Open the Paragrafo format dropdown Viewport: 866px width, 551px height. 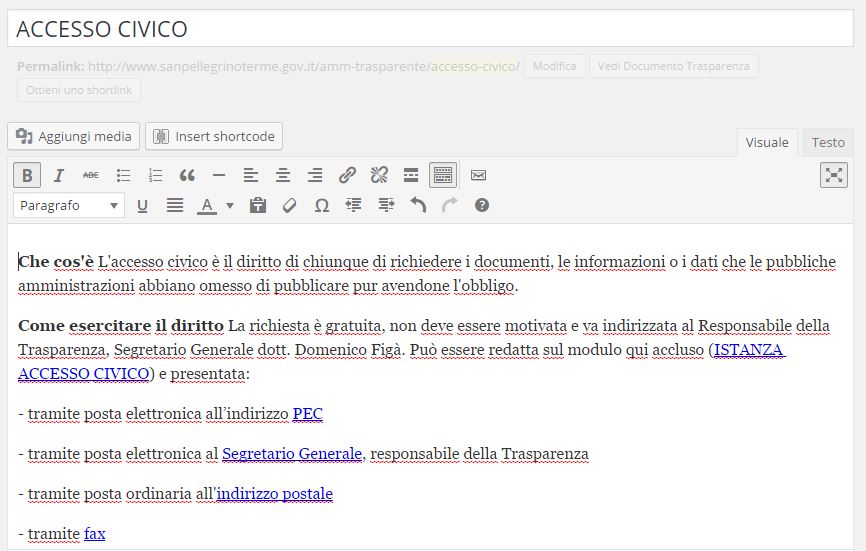point(69,205)
